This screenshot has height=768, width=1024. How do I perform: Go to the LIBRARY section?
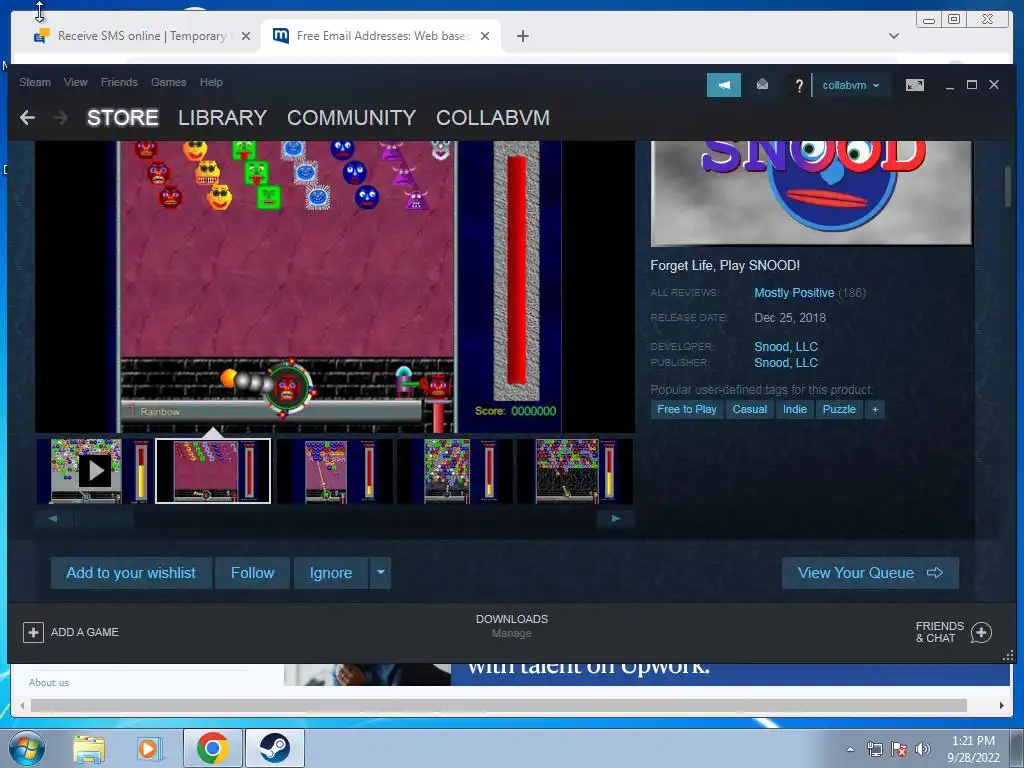[222, 118]
